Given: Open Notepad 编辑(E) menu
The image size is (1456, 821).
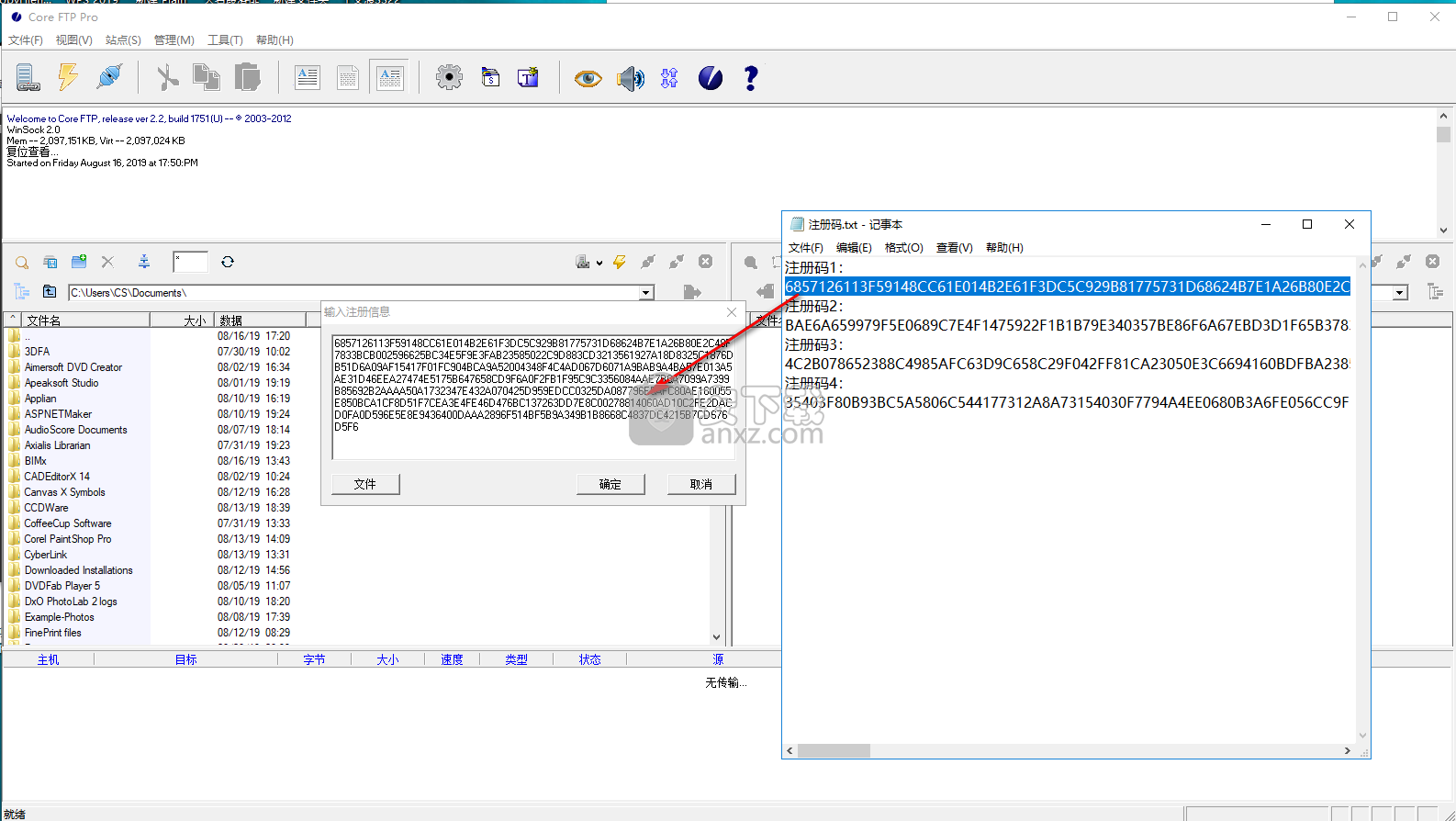Looking at the screenshot, I should (854, 248).
